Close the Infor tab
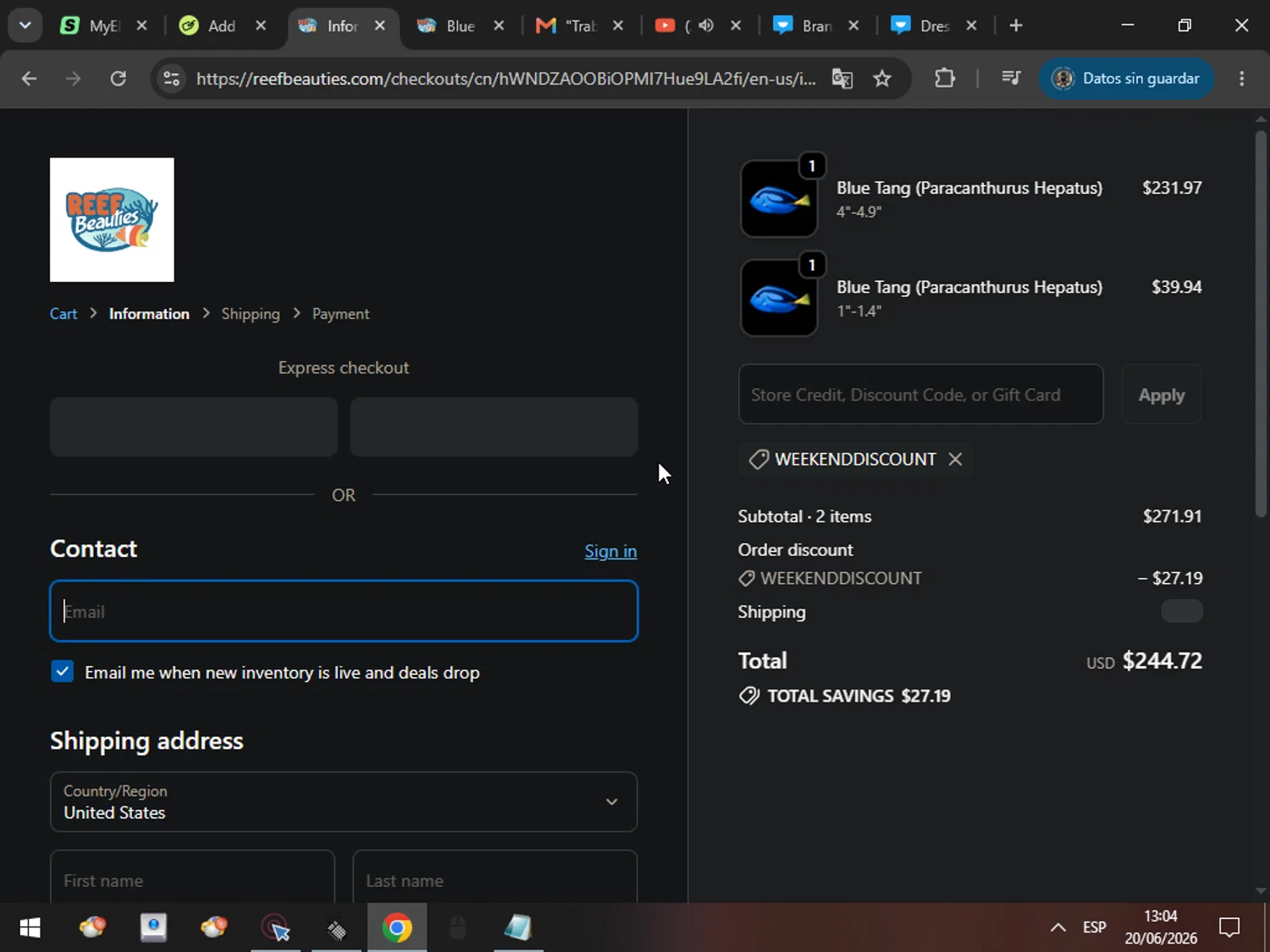This screenshot has width=1270, height=952. click(x=380, y=25)
